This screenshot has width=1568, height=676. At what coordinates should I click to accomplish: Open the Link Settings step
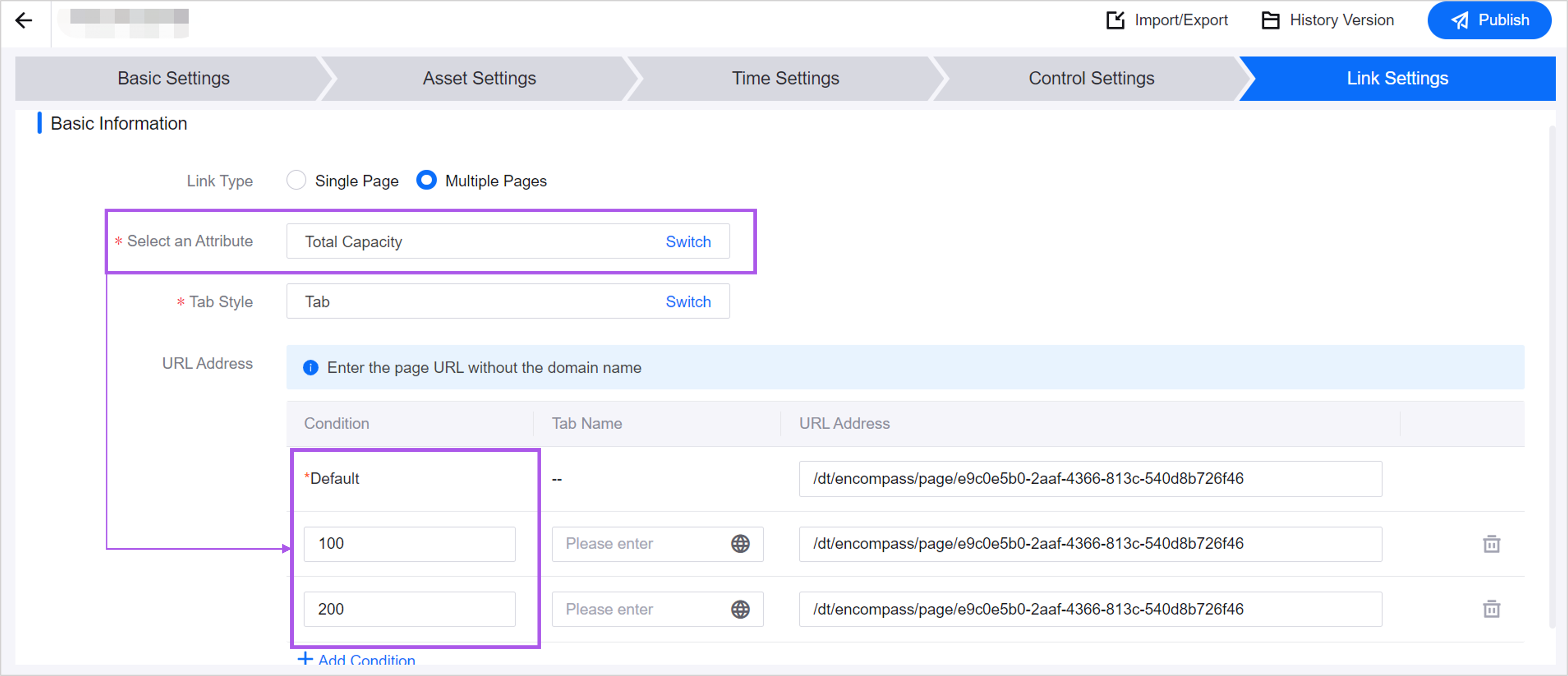click(1398, 78)
